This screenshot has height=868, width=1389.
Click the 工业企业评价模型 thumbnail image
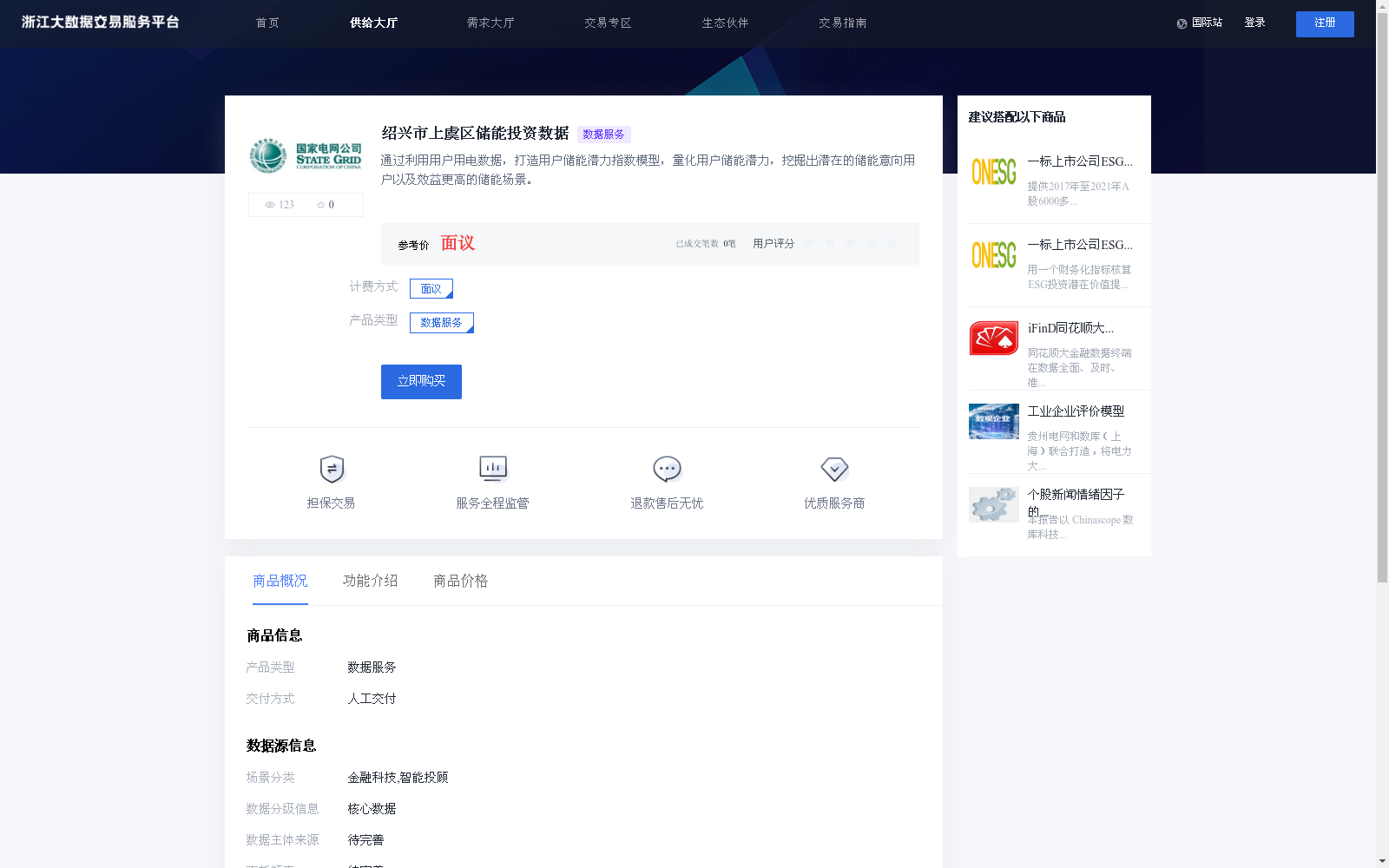(x=994, y=422)
